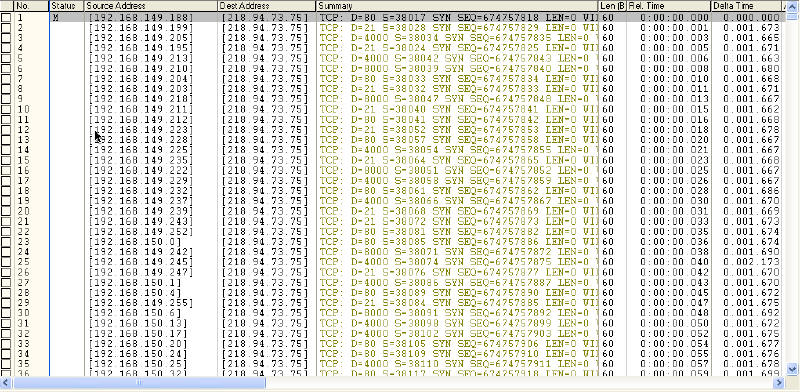Check the box for packet No. 13
The width and height of the screenshot is (800, 392).
tap(6, 140)
